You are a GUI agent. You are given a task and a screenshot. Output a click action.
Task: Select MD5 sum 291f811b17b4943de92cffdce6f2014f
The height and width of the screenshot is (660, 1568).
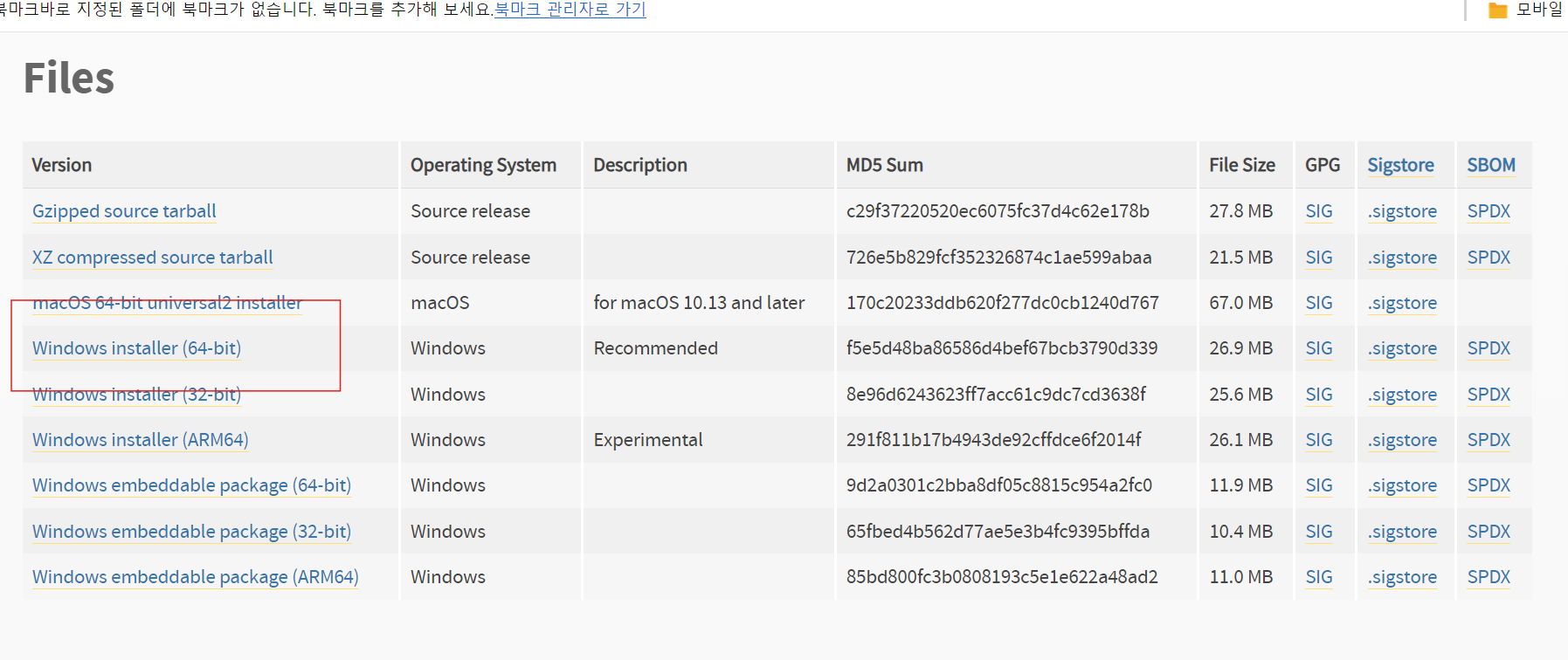click(x=994, y=440)
